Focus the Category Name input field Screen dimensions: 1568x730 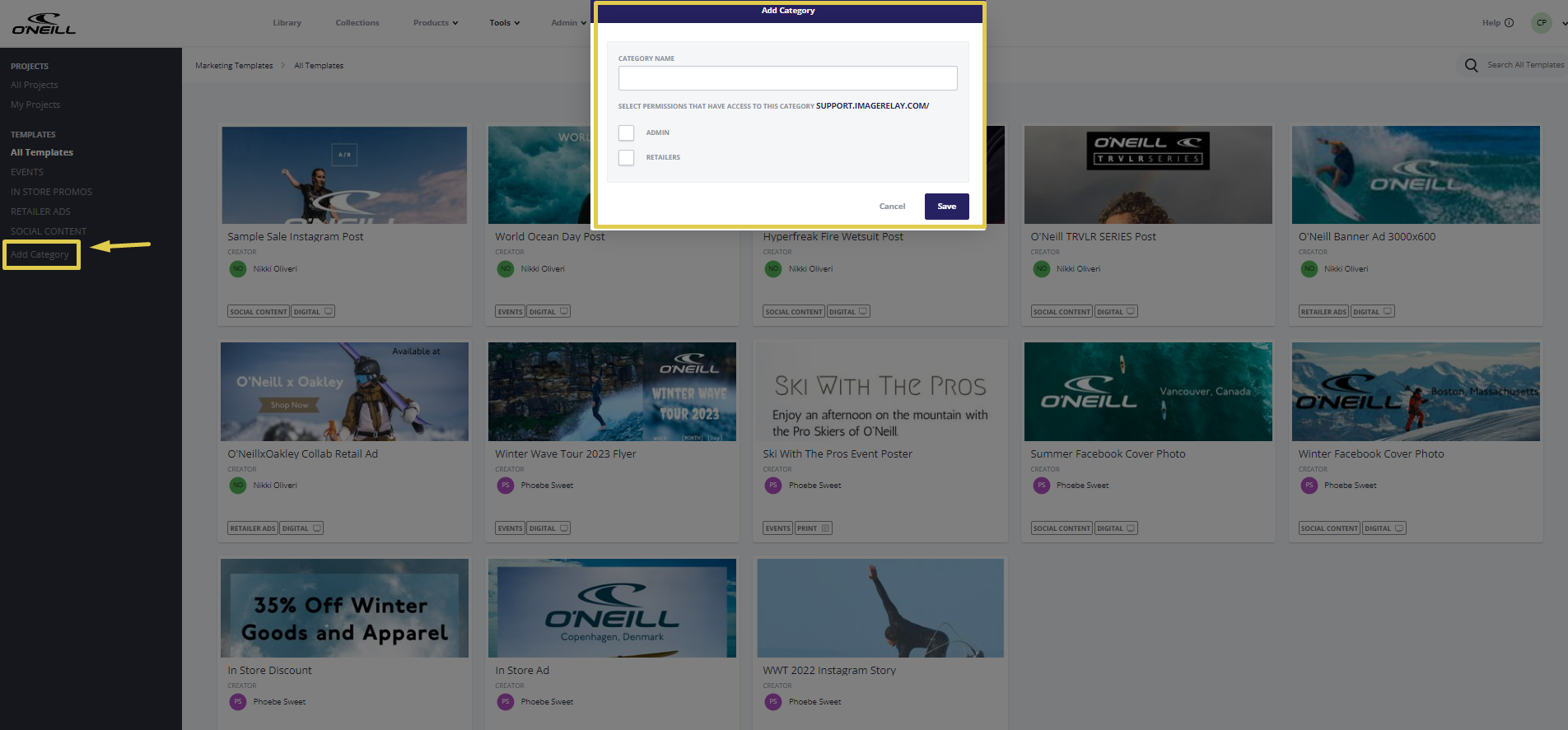[787, 78]
